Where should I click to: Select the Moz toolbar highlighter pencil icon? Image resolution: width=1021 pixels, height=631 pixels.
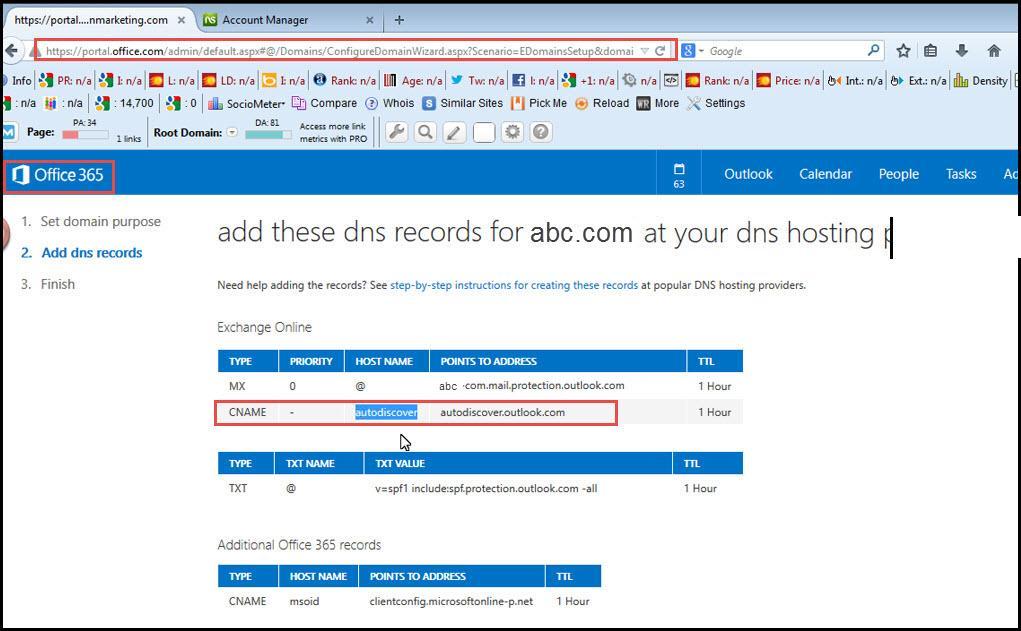coord(455,132)
